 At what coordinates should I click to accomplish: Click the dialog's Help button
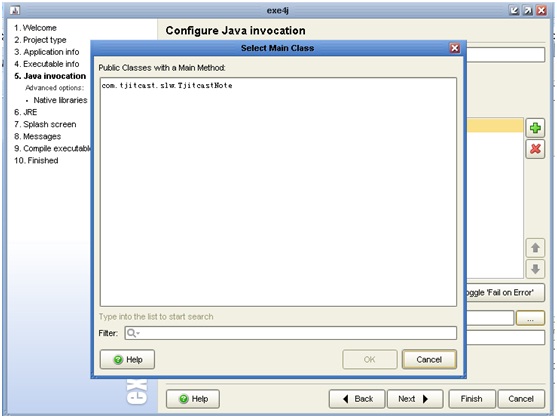[127, 359]
